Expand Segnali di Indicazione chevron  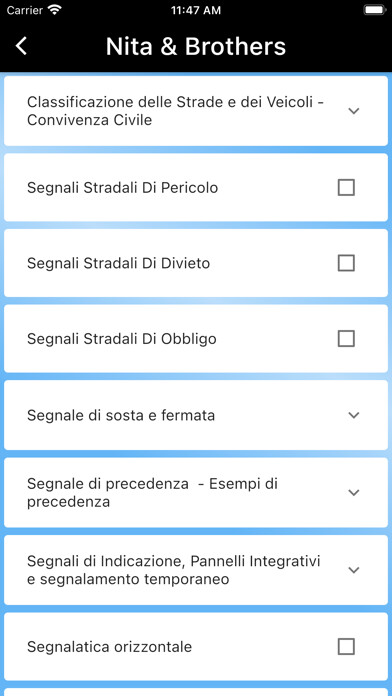(x=353, y=570)
